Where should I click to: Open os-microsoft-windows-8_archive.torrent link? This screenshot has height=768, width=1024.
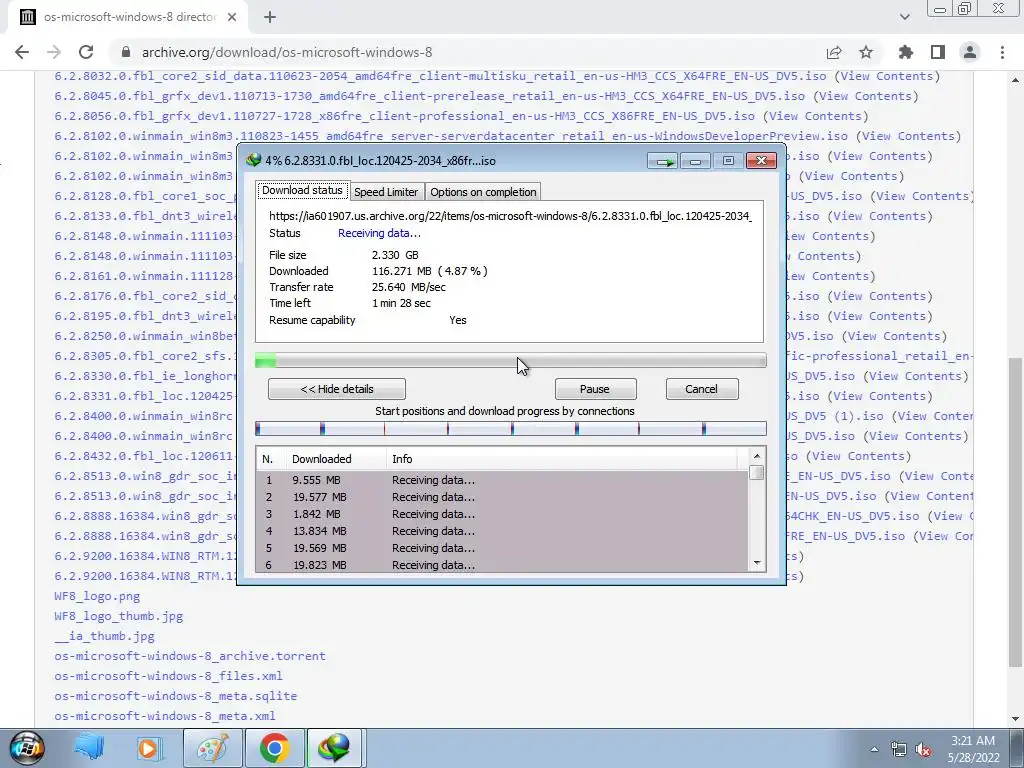pos(190,656)
